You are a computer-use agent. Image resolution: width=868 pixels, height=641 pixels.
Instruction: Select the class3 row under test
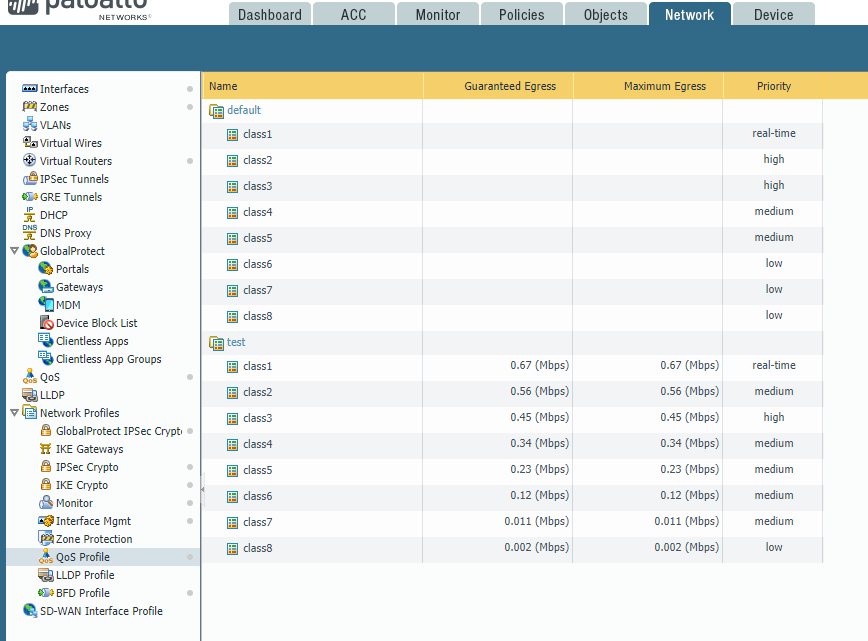pyautogui.click(x=257, y=418)
